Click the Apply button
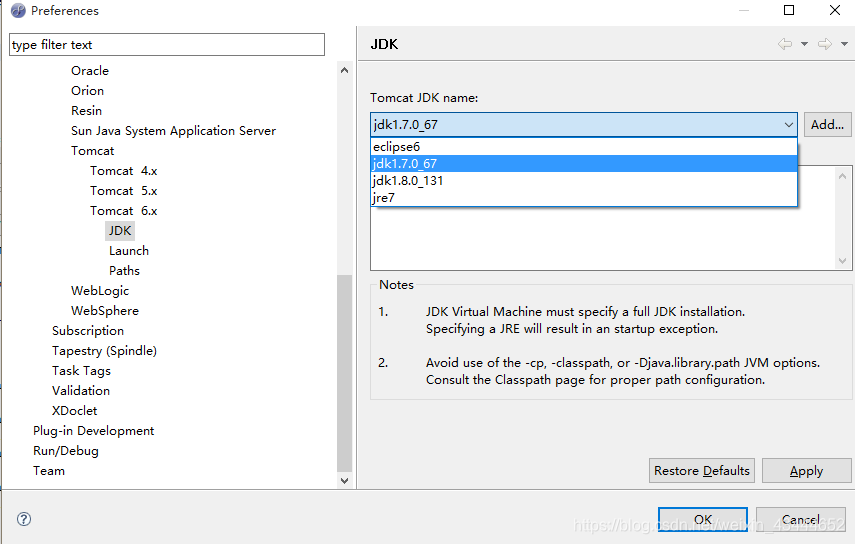This screenshot has height=544, width=855. coord(806,470)
